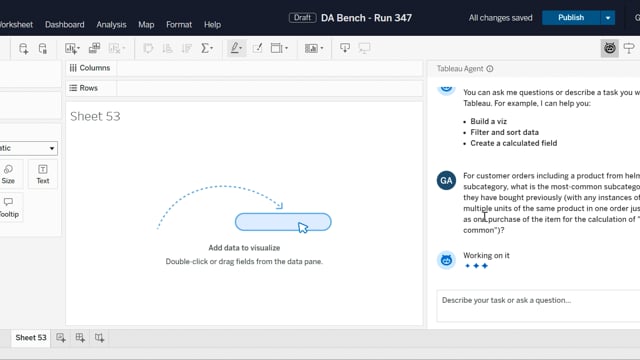Add a new story from bottom bar
Image resolution: width=640 pixels, height=360 pixels.
(99, 338)
